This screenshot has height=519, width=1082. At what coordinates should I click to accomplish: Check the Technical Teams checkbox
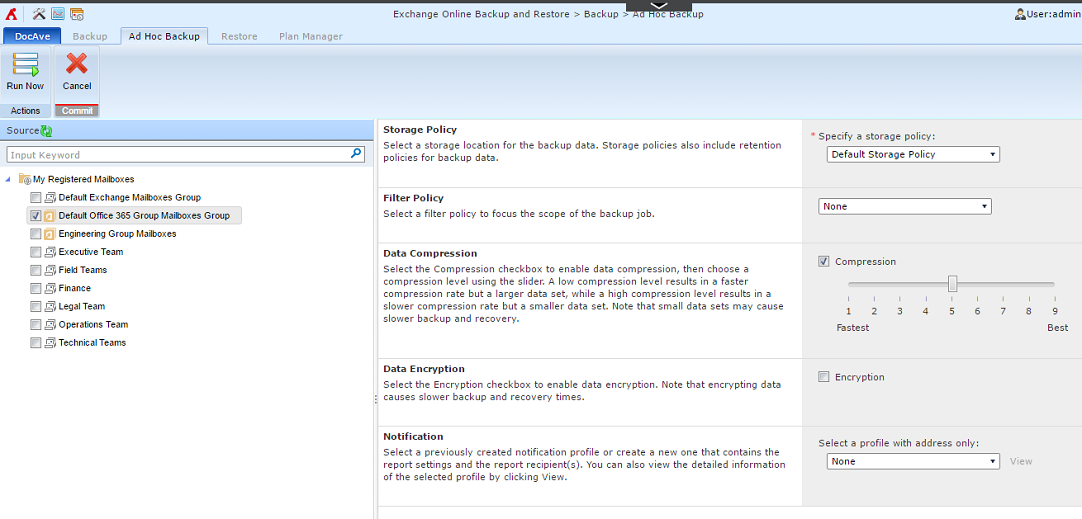[36, 343]
